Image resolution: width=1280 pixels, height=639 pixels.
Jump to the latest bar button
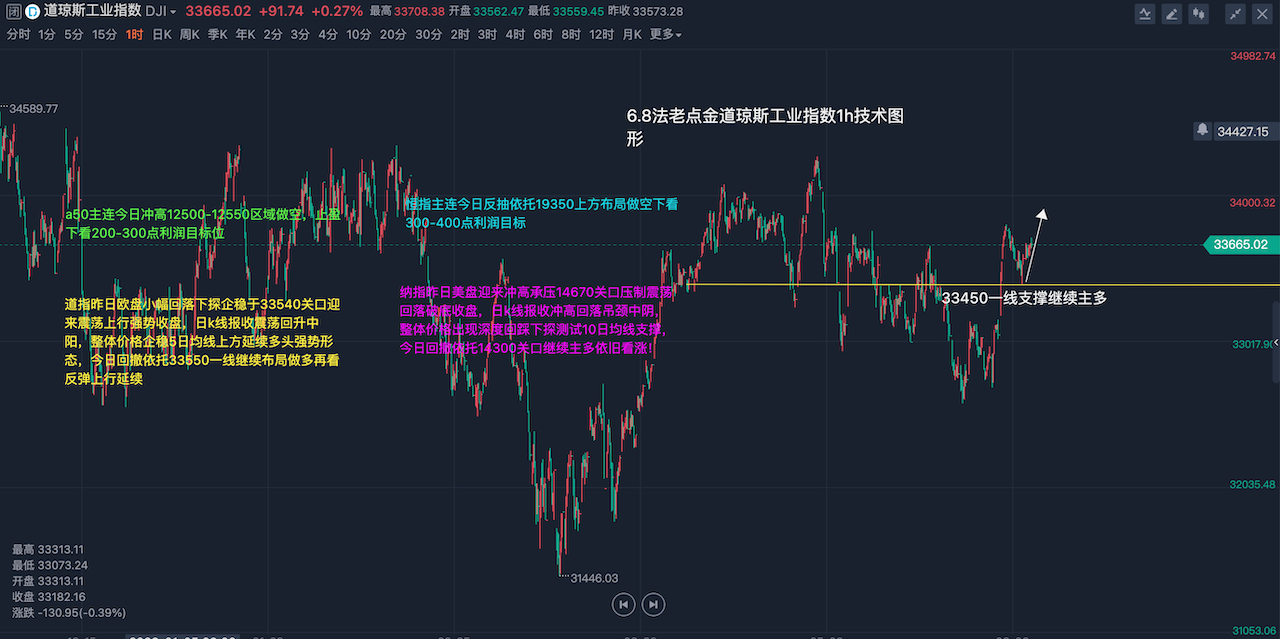click(x=653, y=604)
